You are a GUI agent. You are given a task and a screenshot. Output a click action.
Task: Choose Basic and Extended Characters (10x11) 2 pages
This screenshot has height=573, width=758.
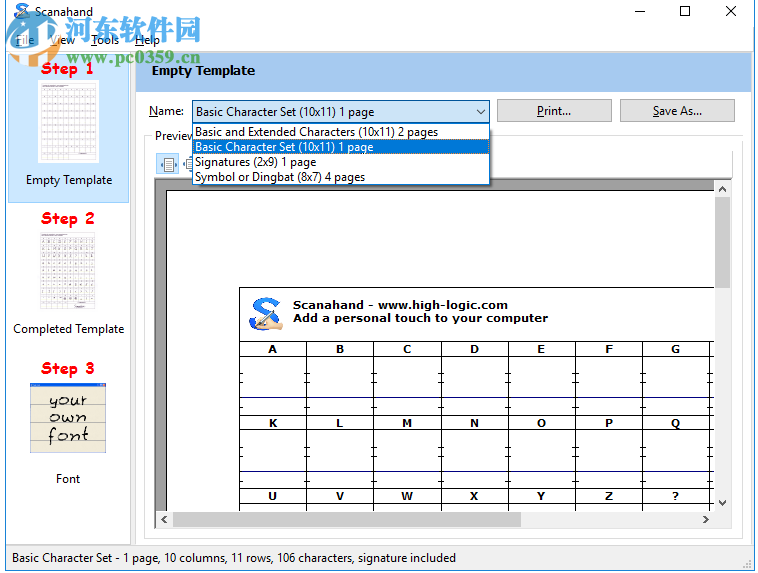(341, 132)
